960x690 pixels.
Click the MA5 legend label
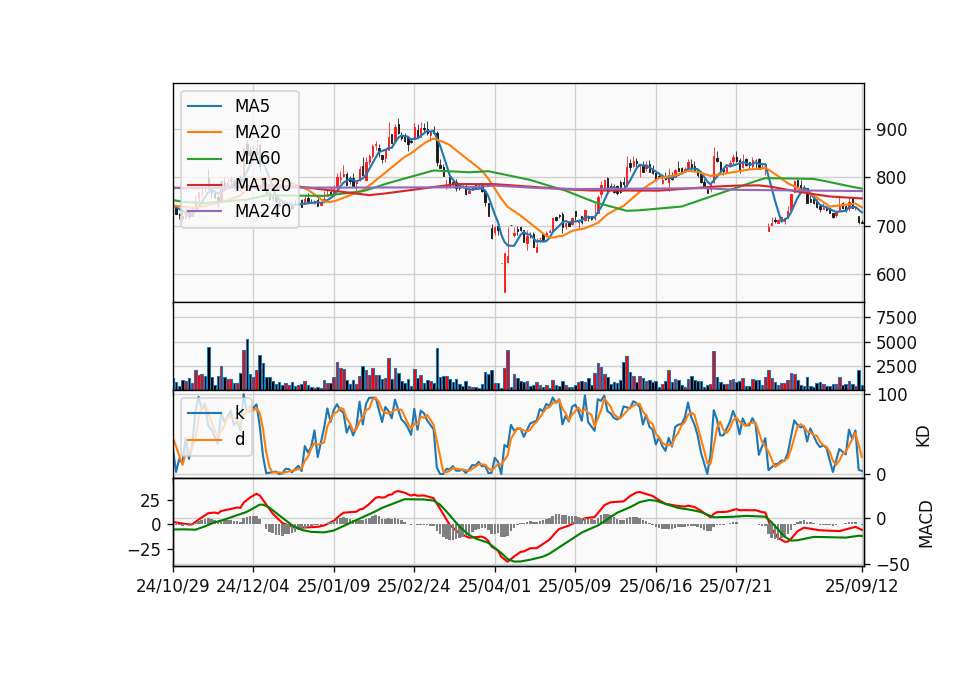point(252,106)
